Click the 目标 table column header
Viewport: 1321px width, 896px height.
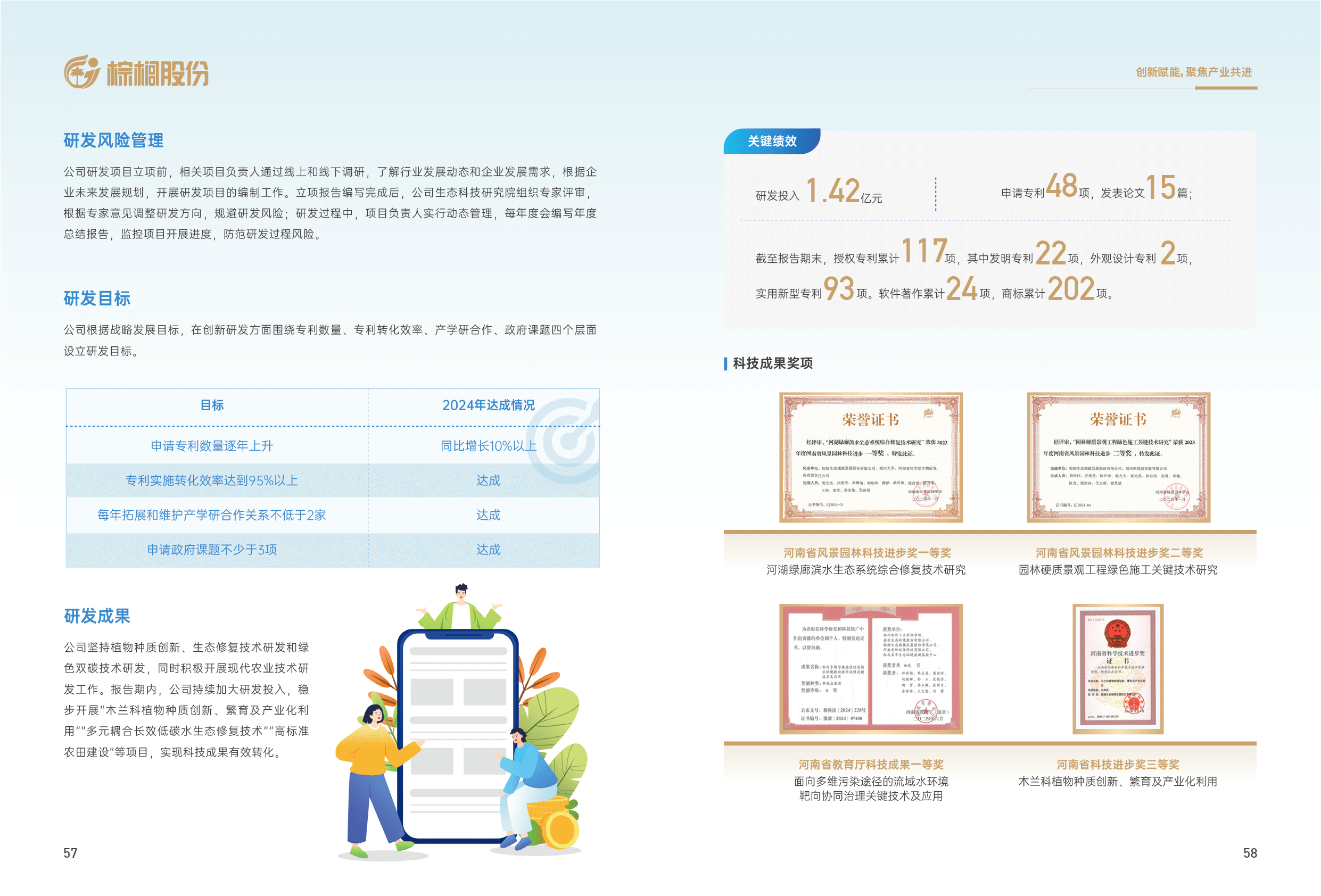click(212, 405)
